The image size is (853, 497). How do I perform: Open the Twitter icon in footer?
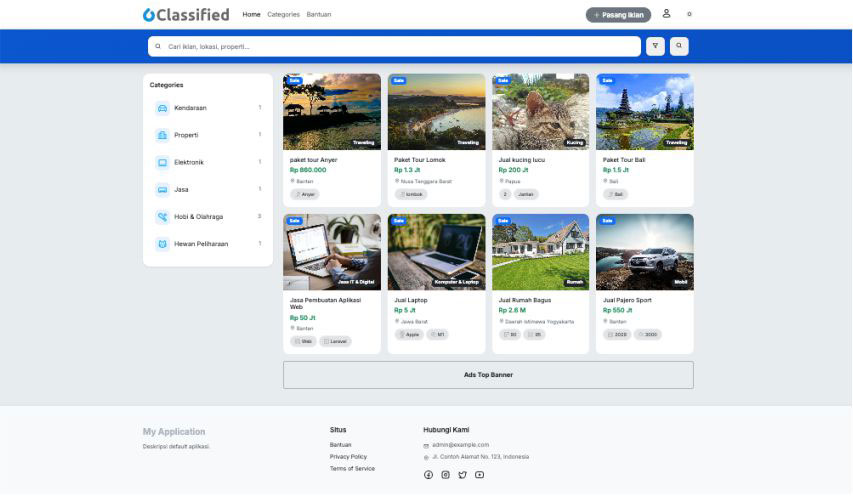point(462,475)
